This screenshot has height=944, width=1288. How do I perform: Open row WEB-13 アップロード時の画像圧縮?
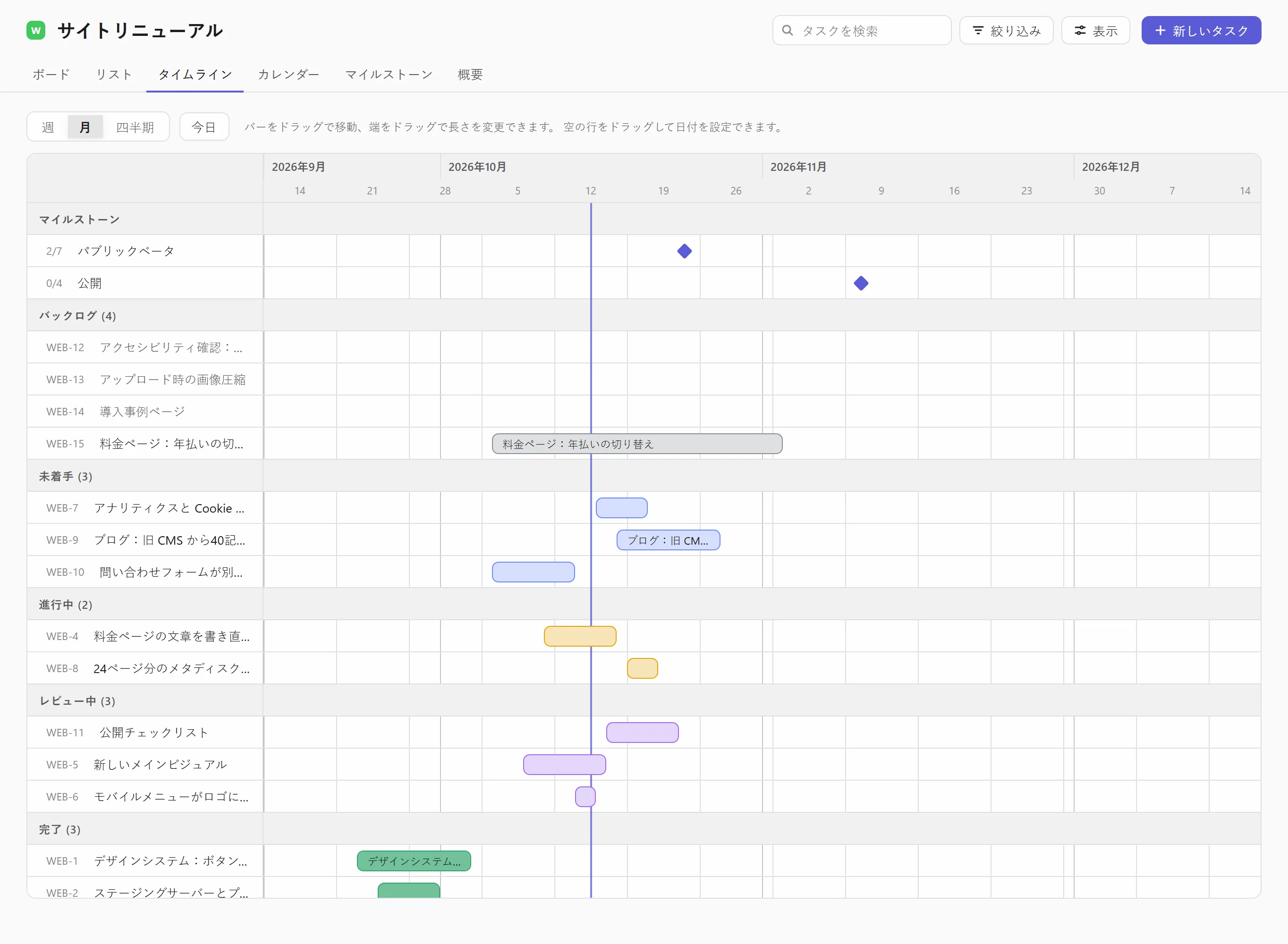pyautogui.click(x=145, y=379)
